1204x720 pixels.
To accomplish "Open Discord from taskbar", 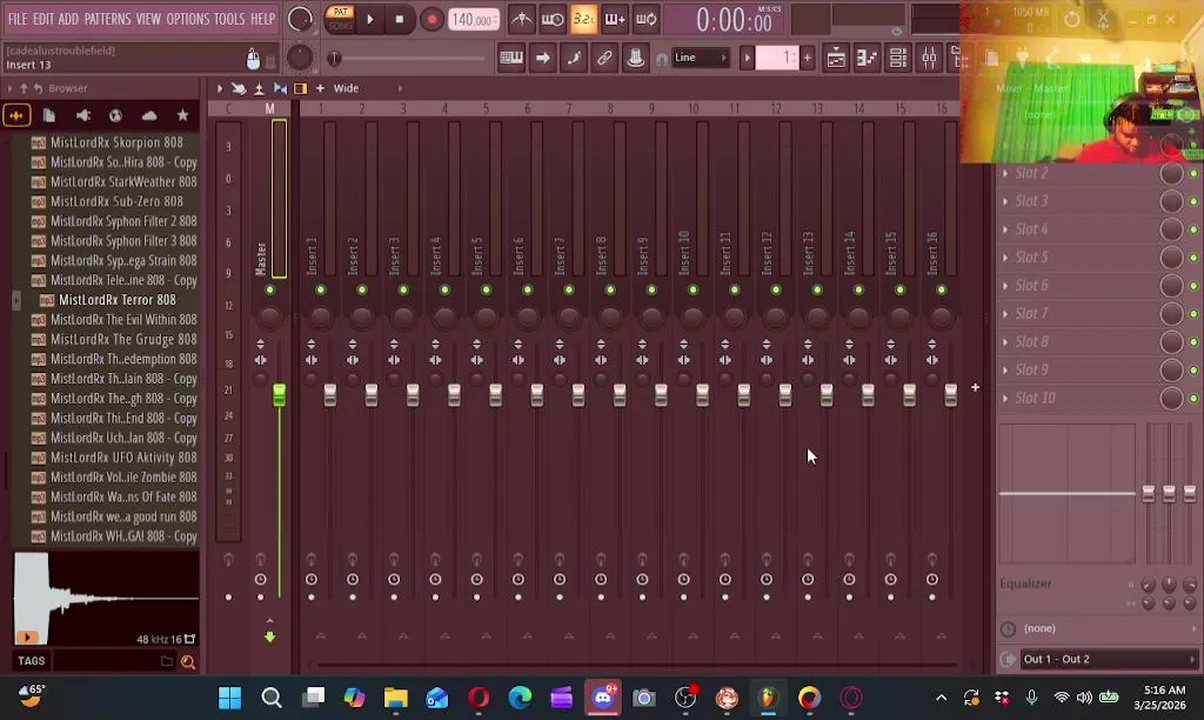I will click(x=603, y=698).
